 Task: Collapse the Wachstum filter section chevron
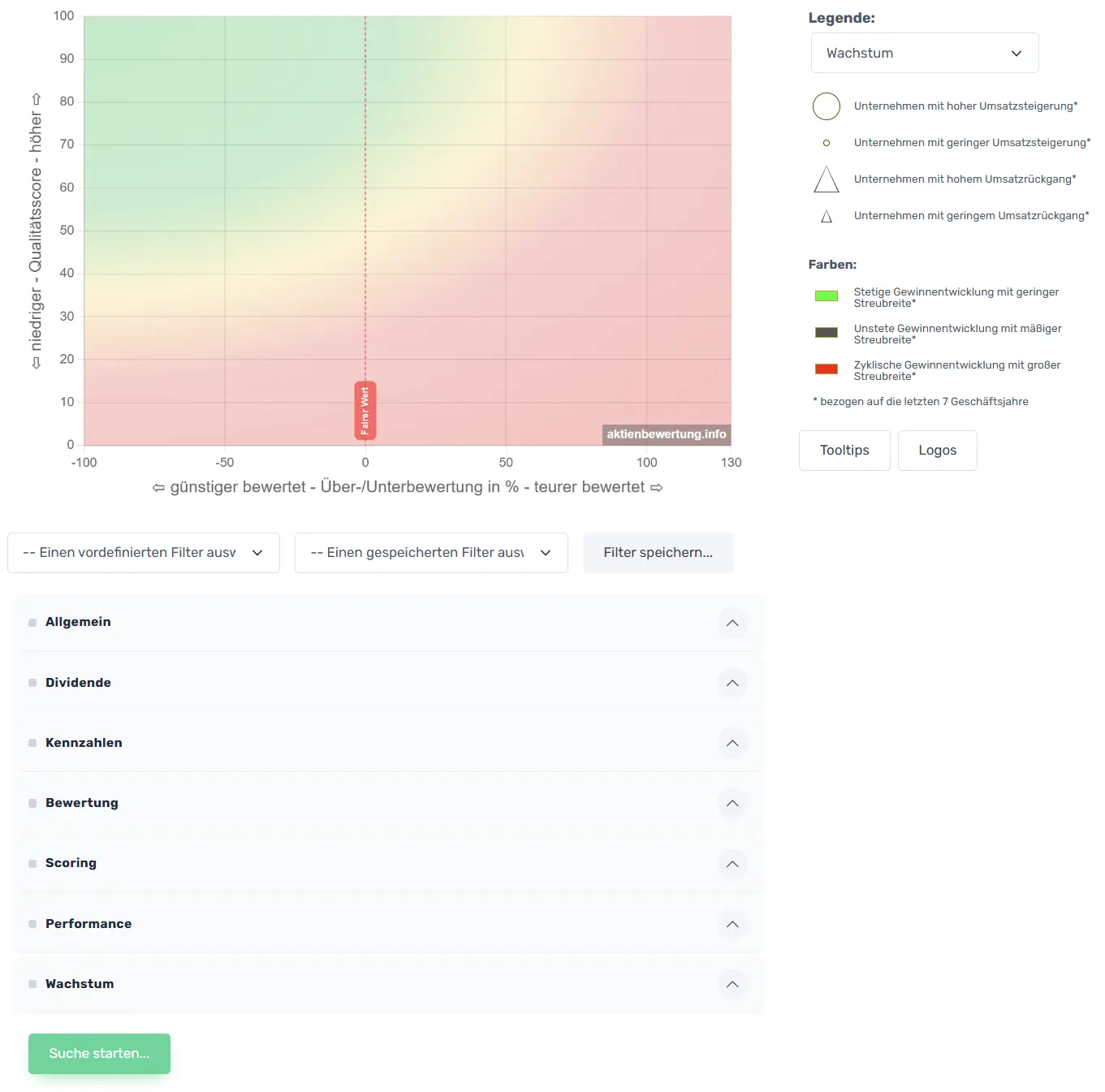(x=732, y=984)
